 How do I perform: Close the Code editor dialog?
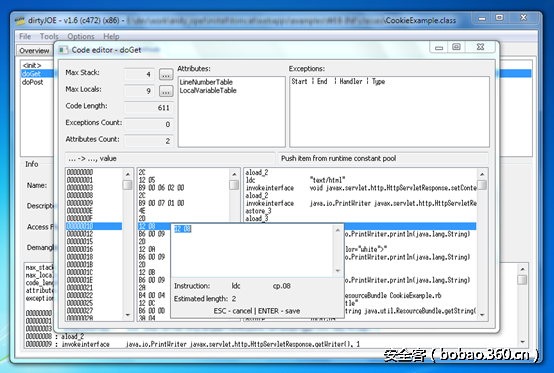tap(480, 47)
